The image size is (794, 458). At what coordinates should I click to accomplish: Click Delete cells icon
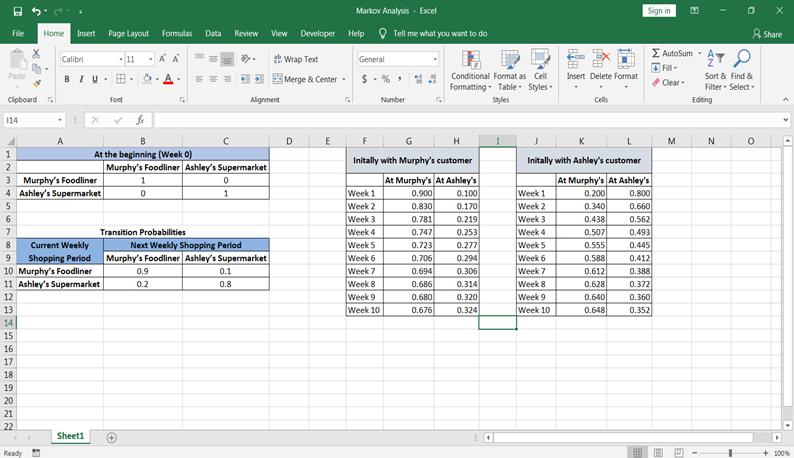tap(601, 60)
